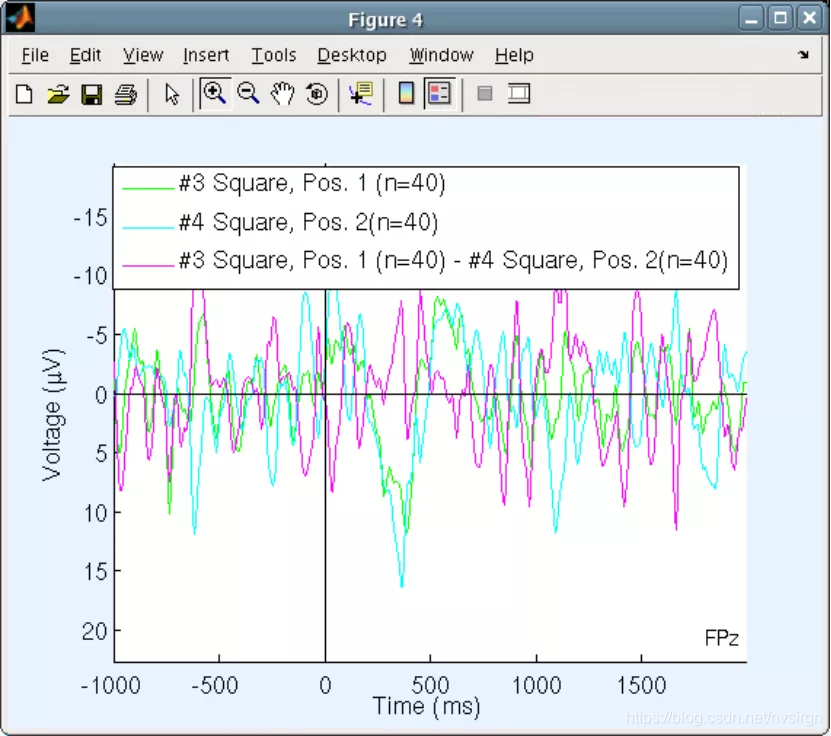Select the Zoom Out tool

click(x=248, y=94)
